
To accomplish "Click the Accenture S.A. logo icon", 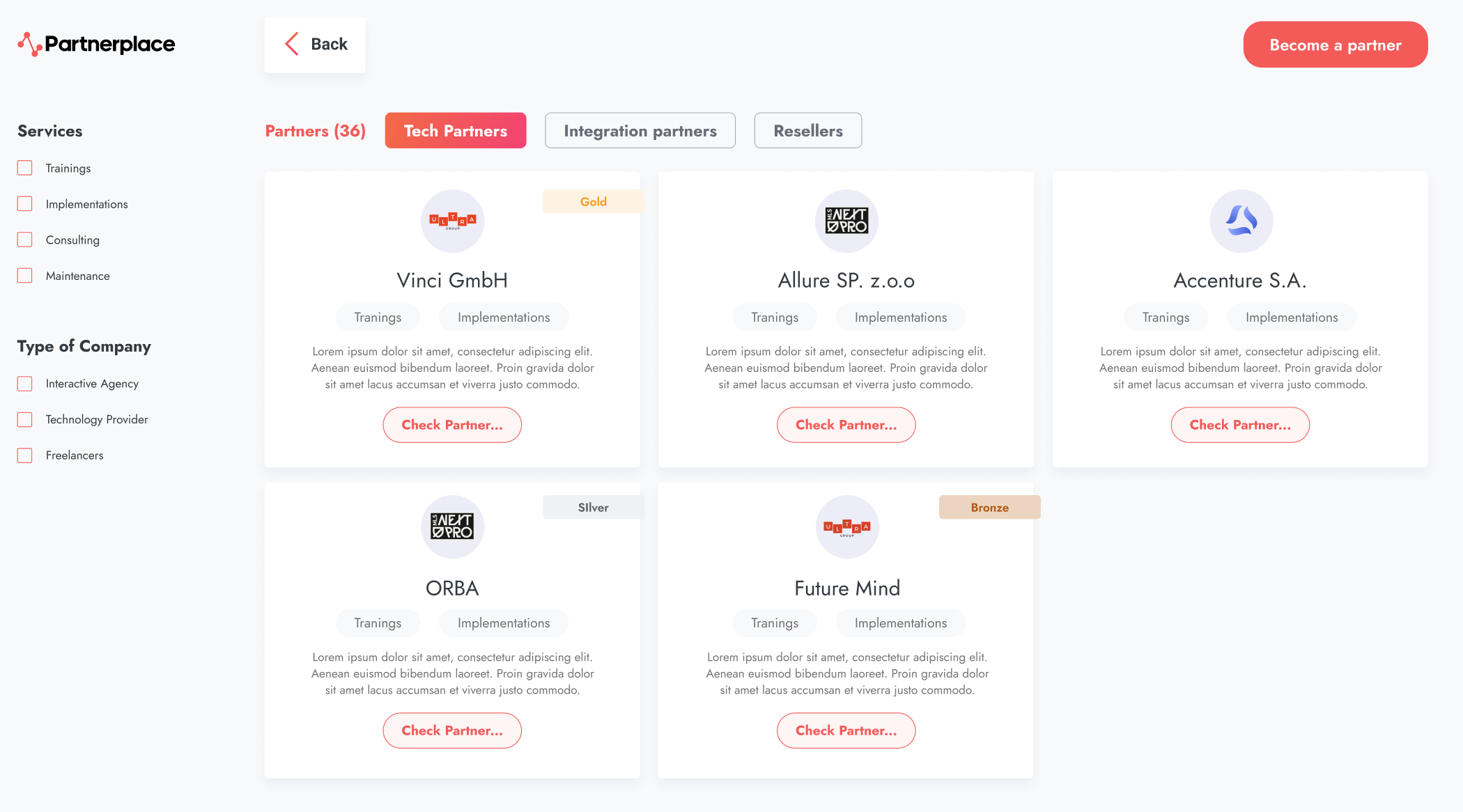I will pos(1241,221).
